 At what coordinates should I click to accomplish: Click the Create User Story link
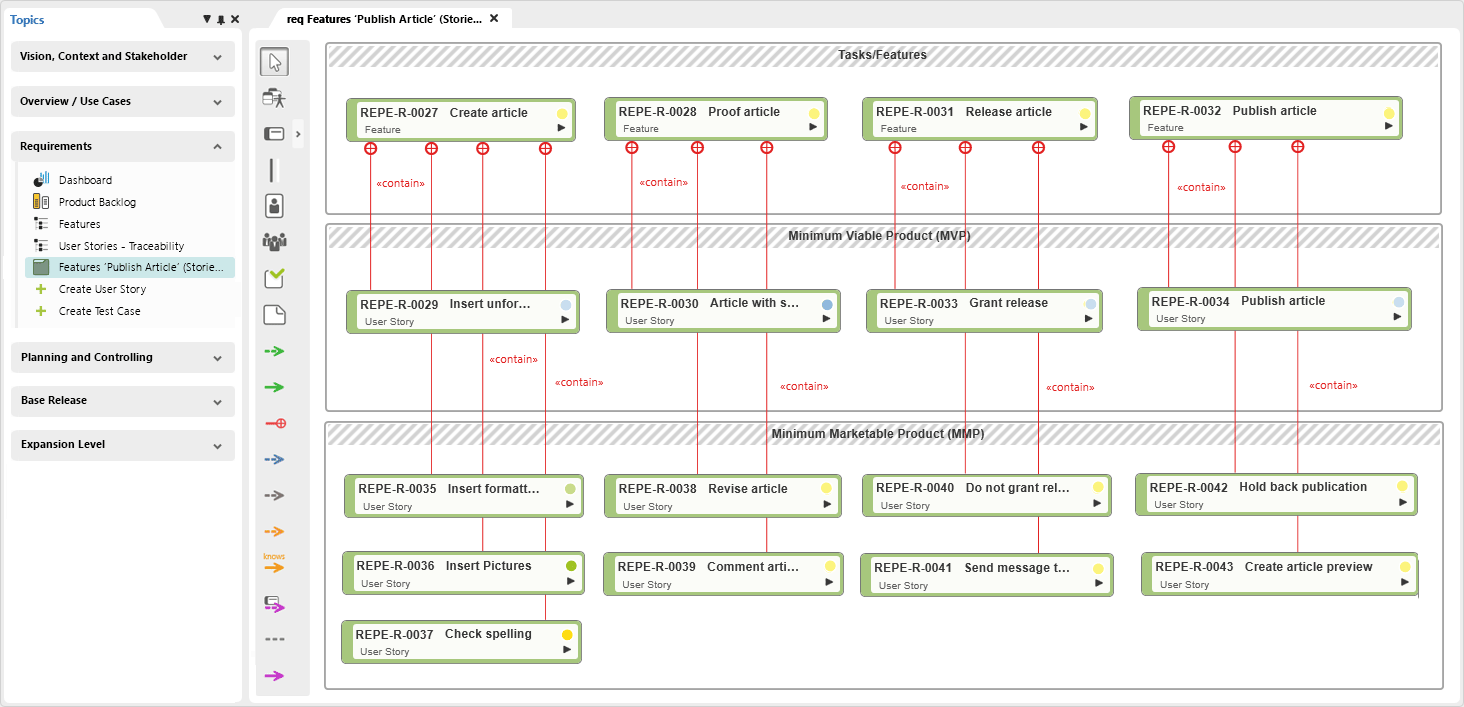point(102,289)
